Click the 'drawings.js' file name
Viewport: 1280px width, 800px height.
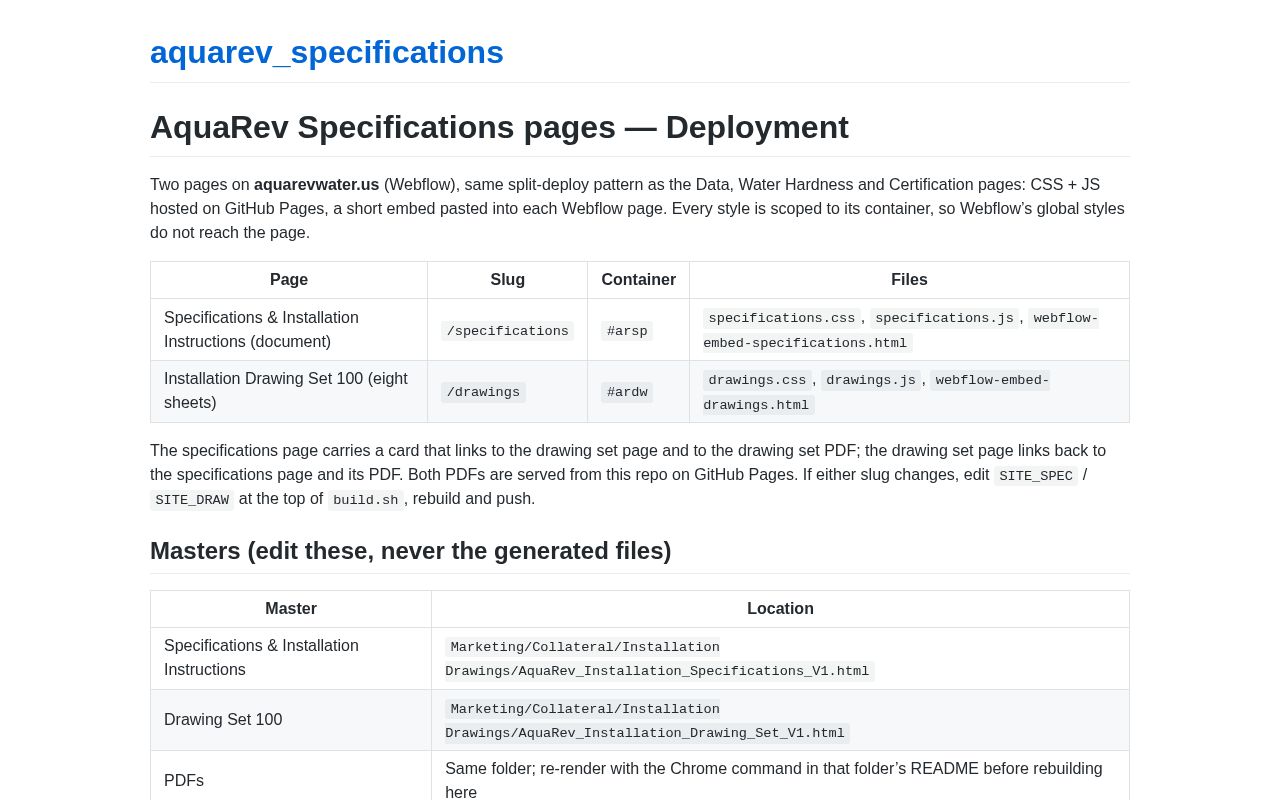871,380
